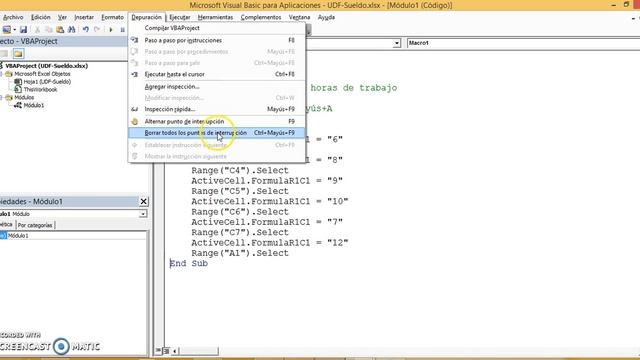Click the Range("C6").Select code line

[x=240, y=212]
